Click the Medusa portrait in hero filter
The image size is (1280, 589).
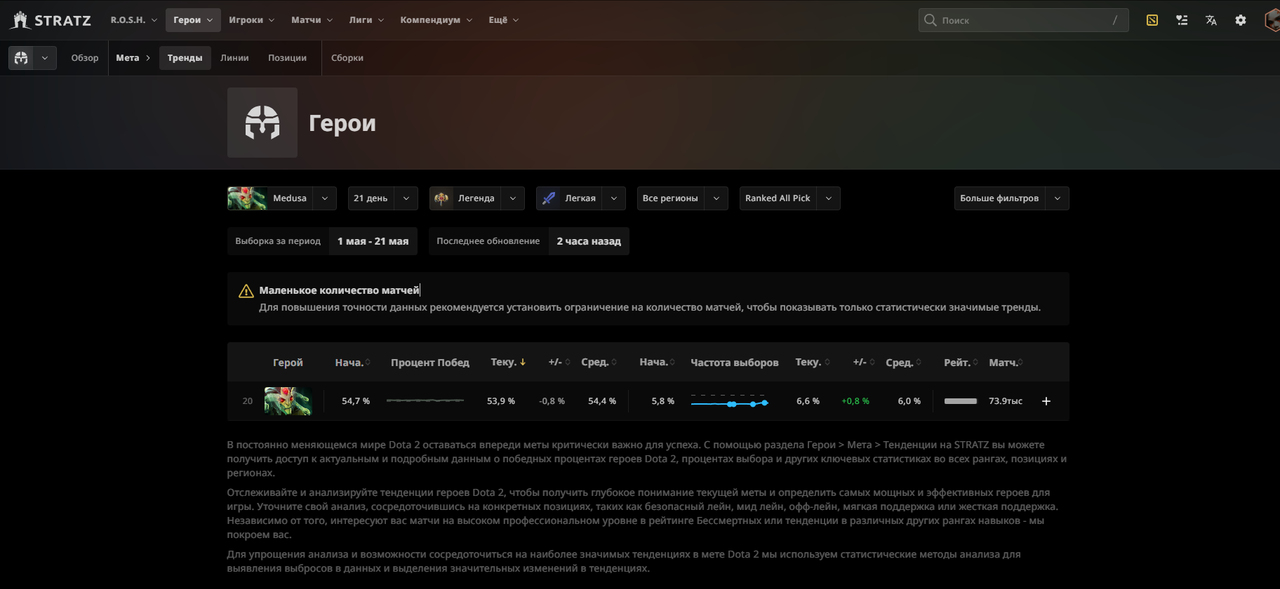coord(247,198)
